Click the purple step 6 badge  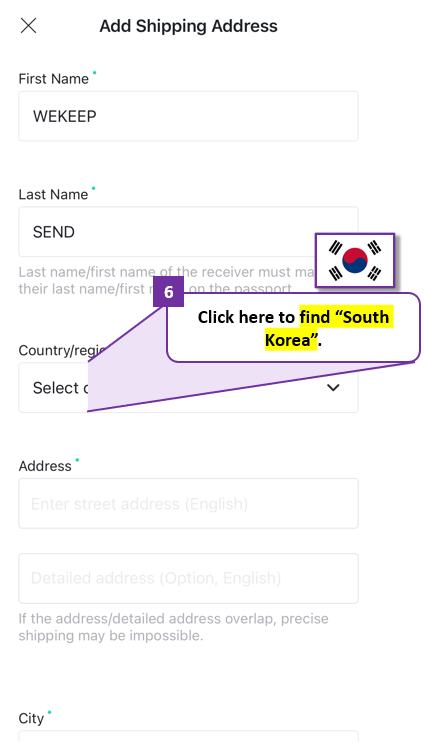click(x=168, y=291)
